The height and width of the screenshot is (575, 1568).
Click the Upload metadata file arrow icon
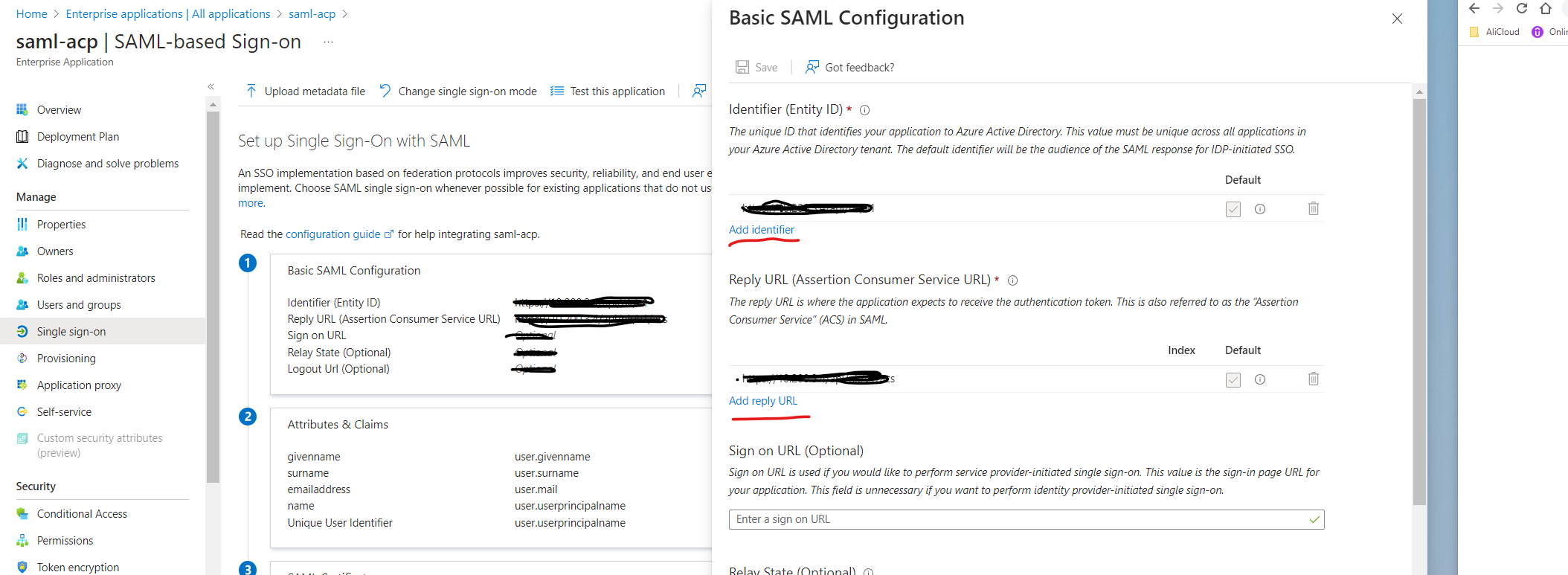point(251,91)
